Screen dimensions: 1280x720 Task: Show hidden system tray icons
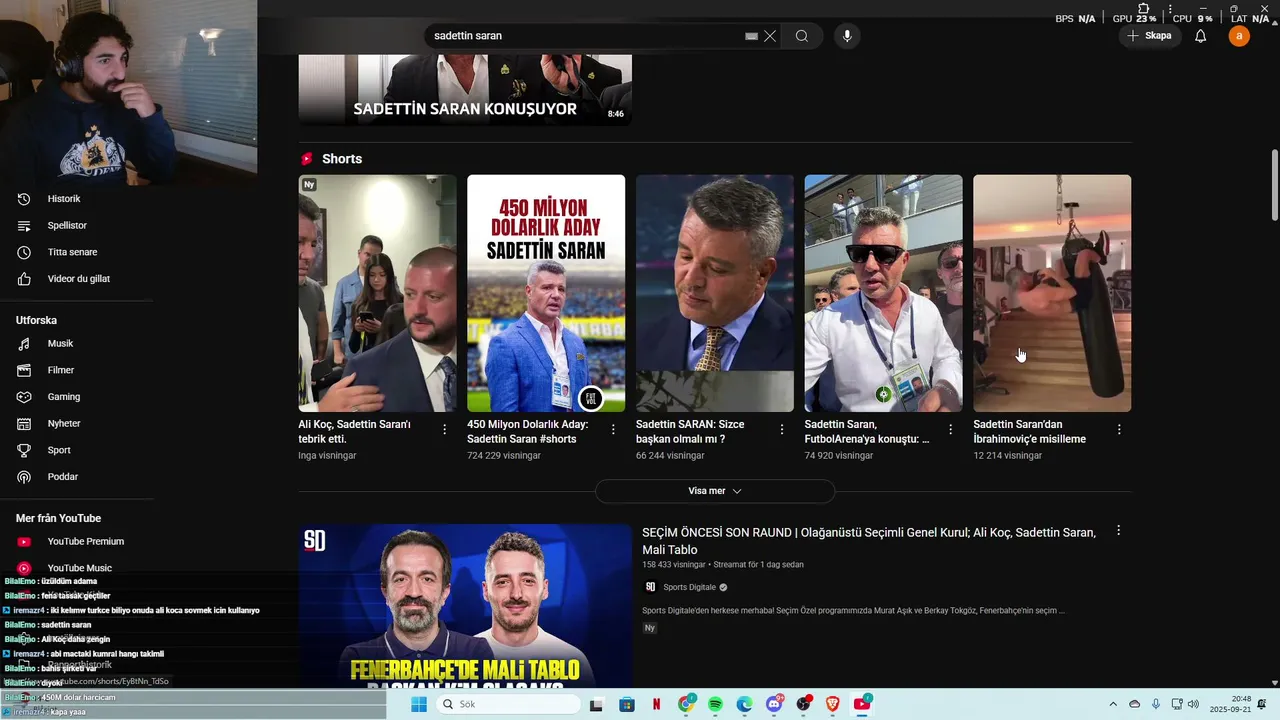pos(1115,704)
